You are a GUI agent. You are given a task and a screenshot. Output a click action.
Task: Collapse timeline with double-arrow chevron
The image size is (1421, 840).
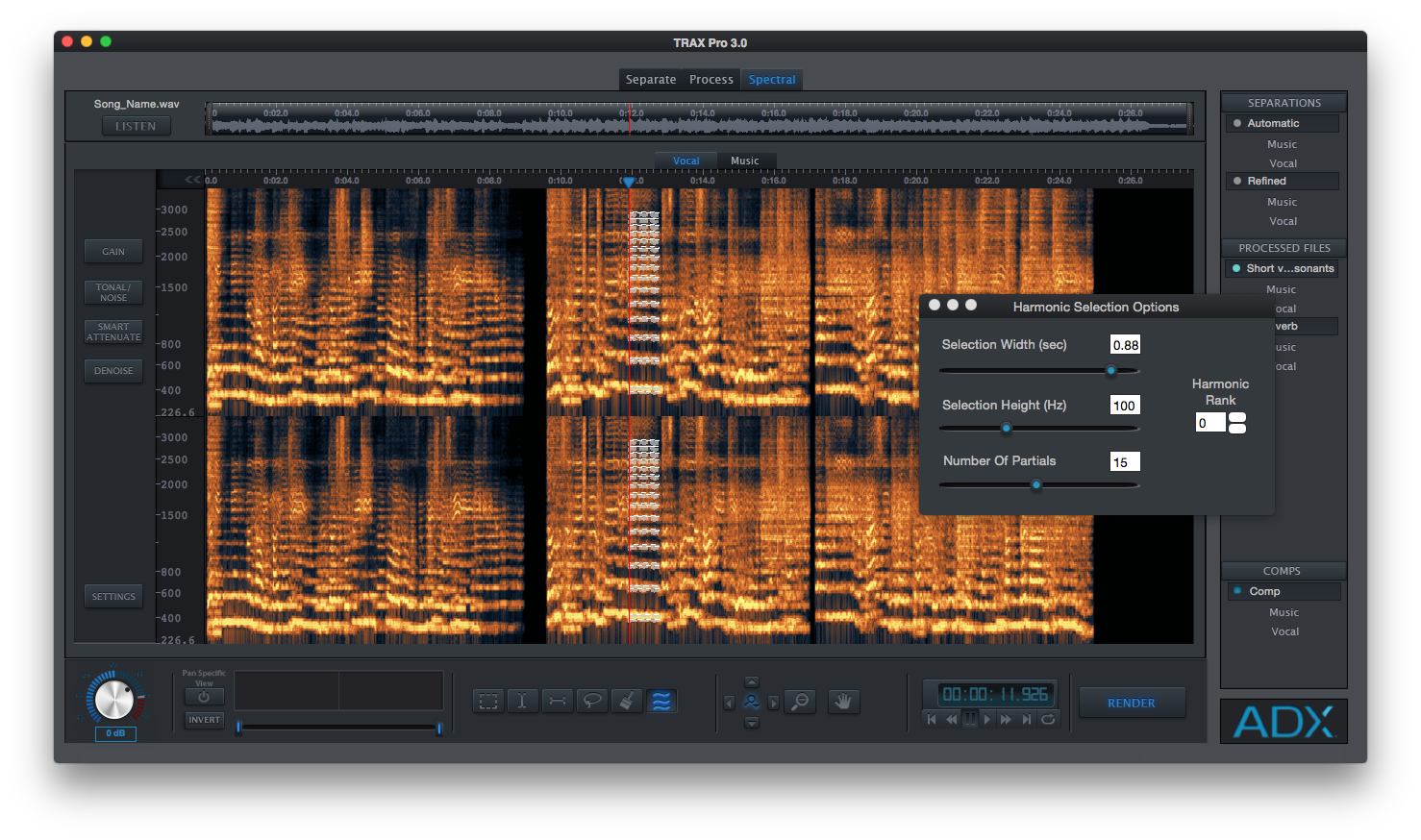[x=192, y=180]
